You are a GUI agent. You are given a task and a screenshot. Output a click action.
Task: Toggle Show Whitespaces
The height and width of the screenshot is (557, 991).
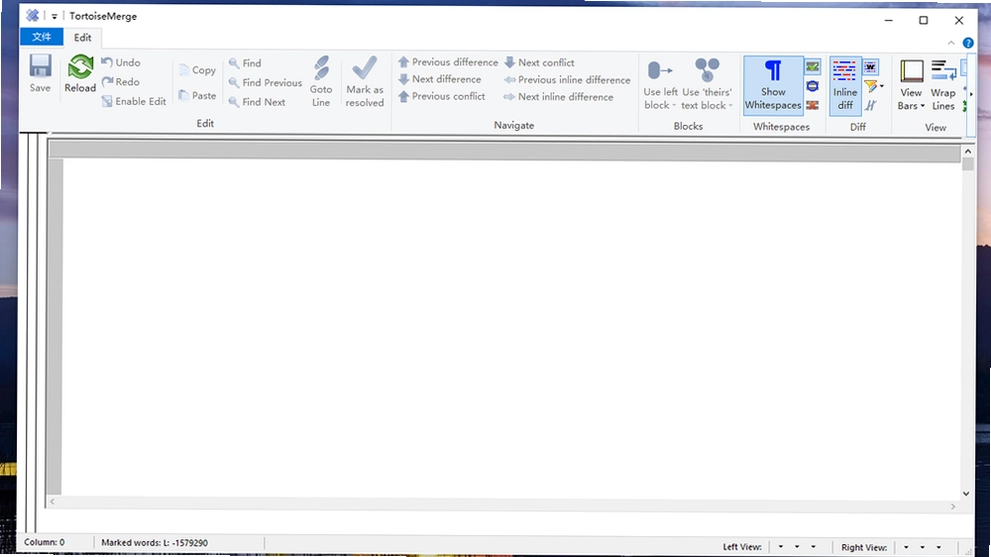click(x=773, y=85)
